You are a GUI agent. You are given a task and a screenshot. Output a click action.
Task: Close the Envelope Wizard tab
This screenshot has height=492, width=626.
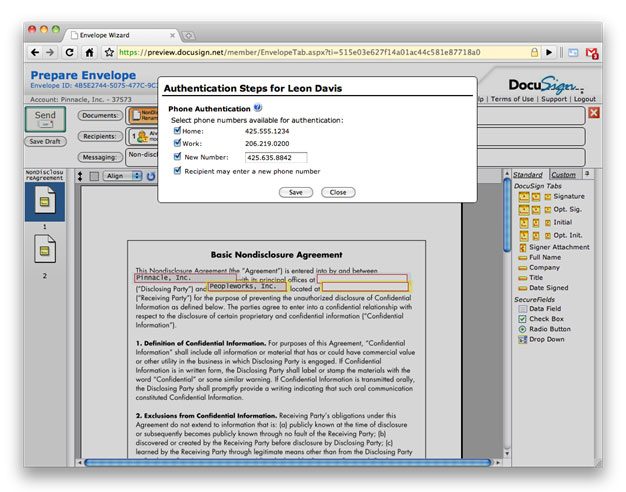172,35
